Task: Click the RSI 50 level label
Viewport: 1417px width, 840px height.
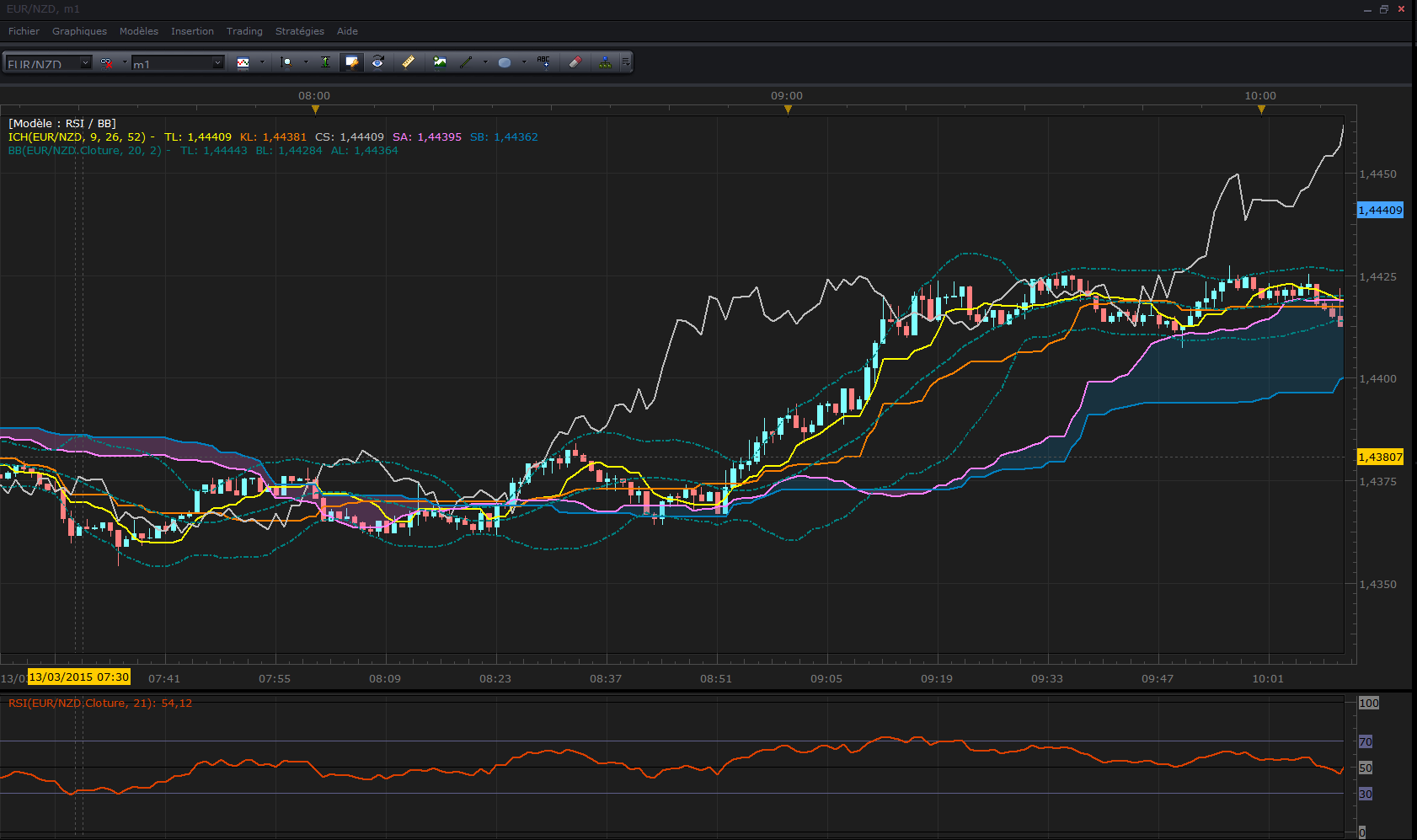Action: (x=1366, y=768)
